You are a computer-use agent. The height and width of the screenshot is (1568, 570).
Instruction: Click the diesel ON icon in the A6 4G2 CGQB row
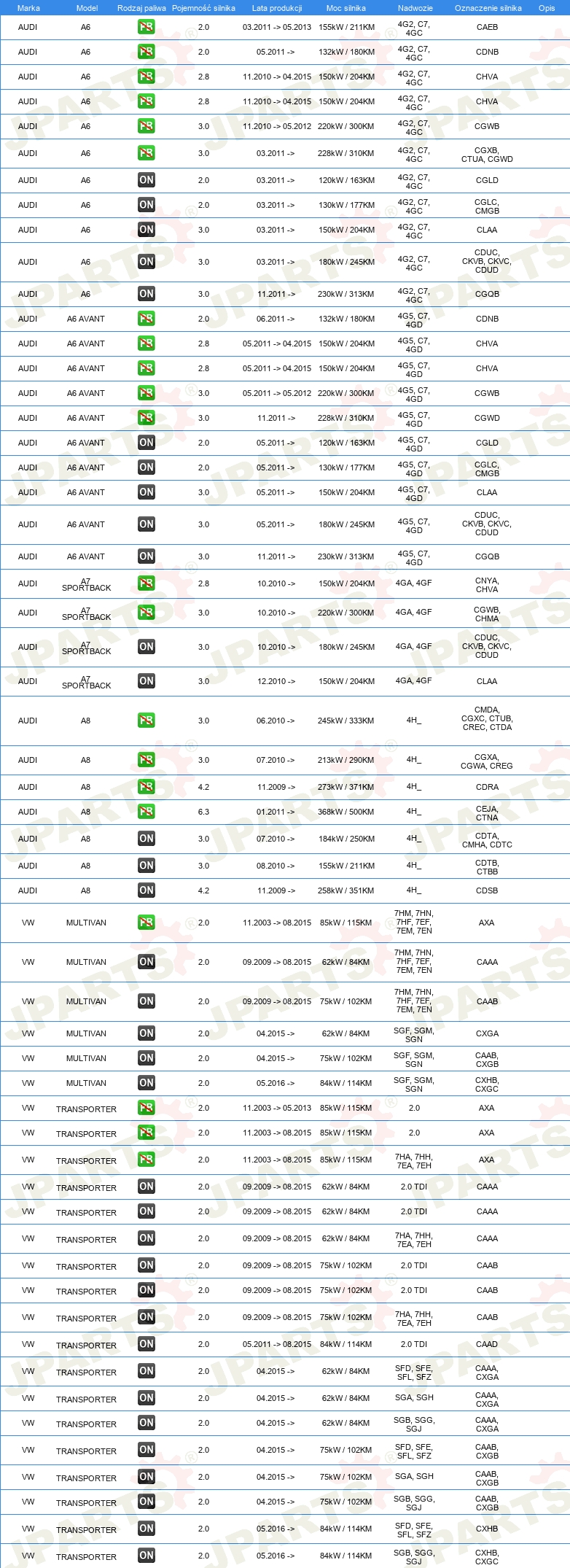pos(147,294)
